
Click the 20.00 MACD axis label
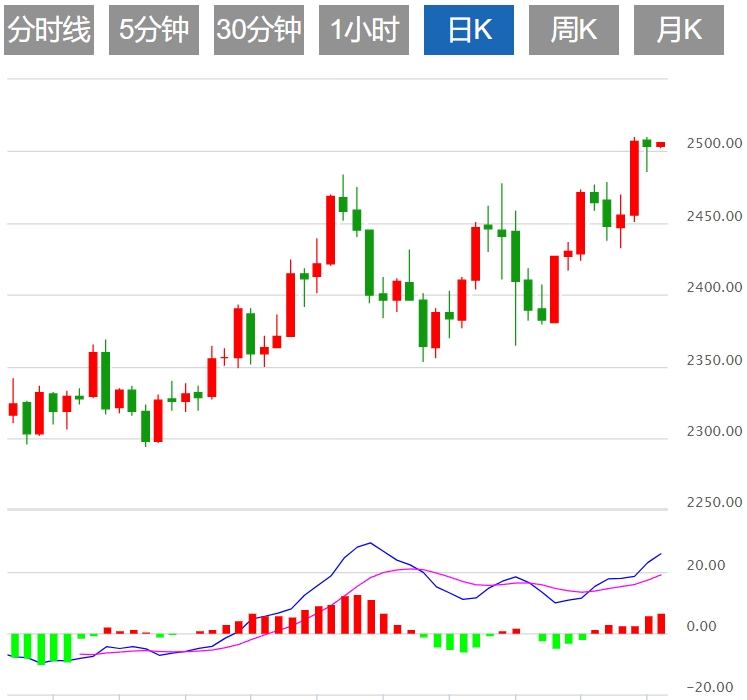[x=706, y=565]
